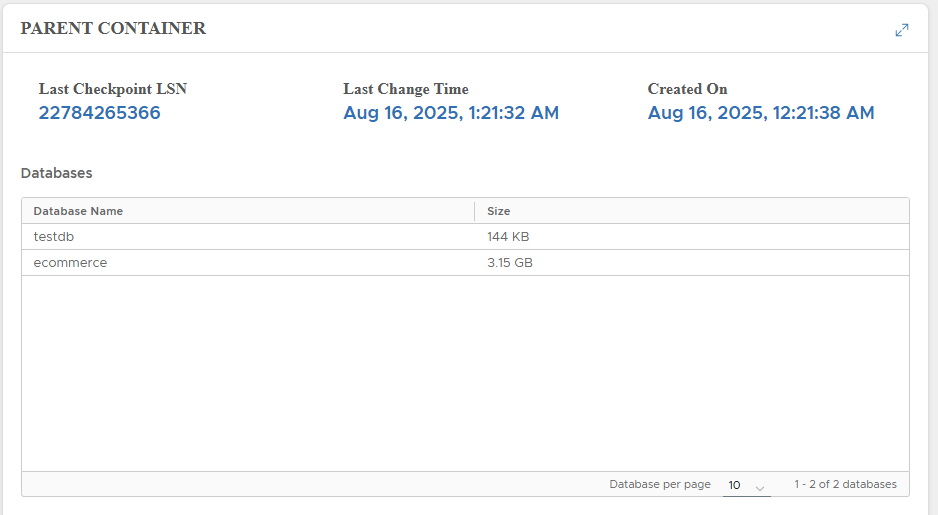Click the PARENT CONTAINER title

113,29
